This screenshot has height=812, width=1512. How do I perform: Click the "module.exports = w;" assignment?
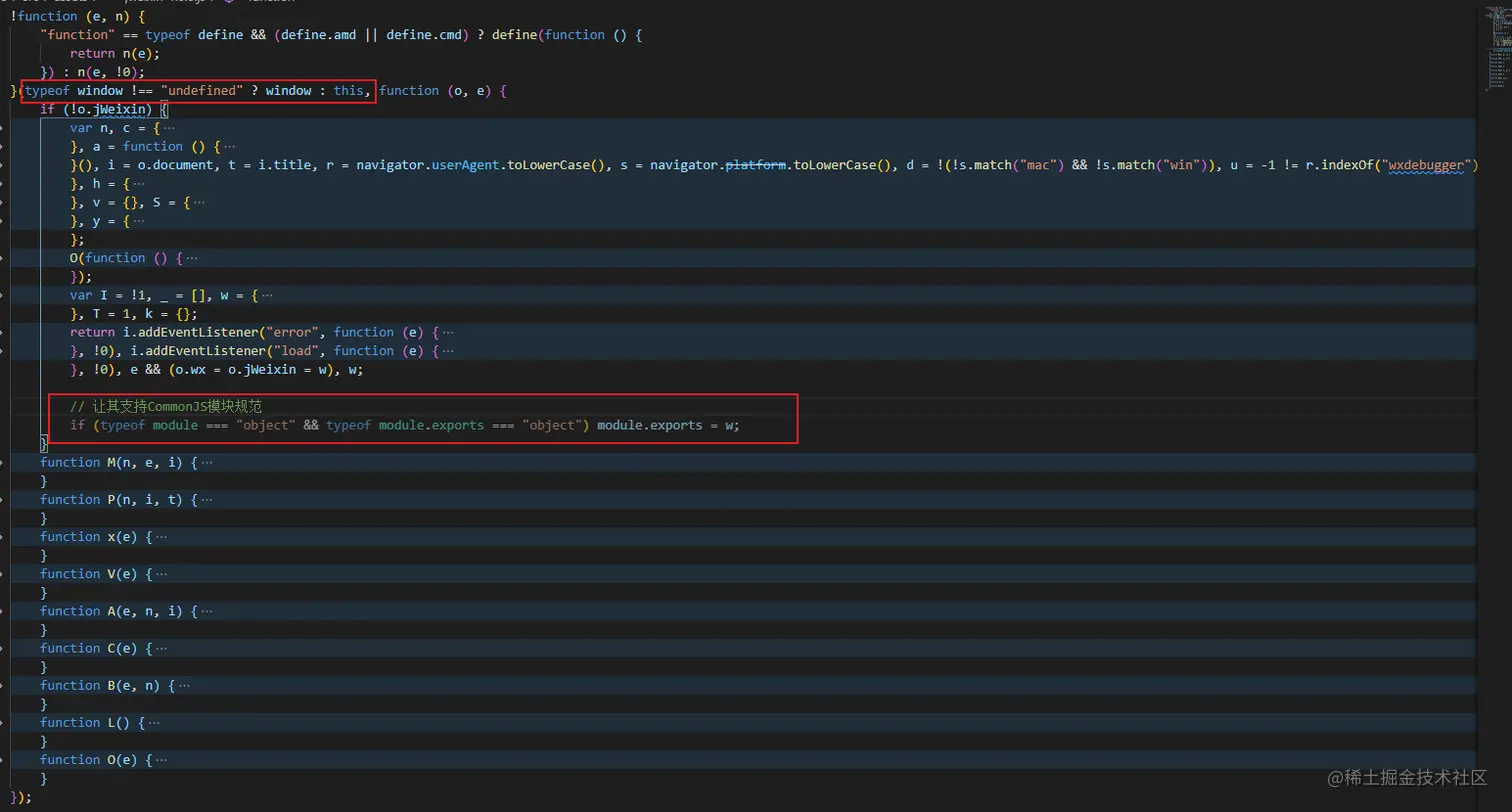pos(668,426)
